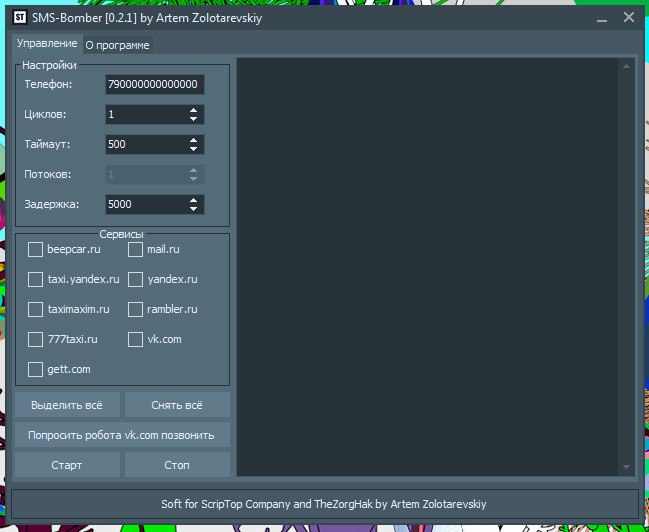Check the taxi.yandex.ru checkbox
Viewport: 649px width, 532px height.
(36, 279)
